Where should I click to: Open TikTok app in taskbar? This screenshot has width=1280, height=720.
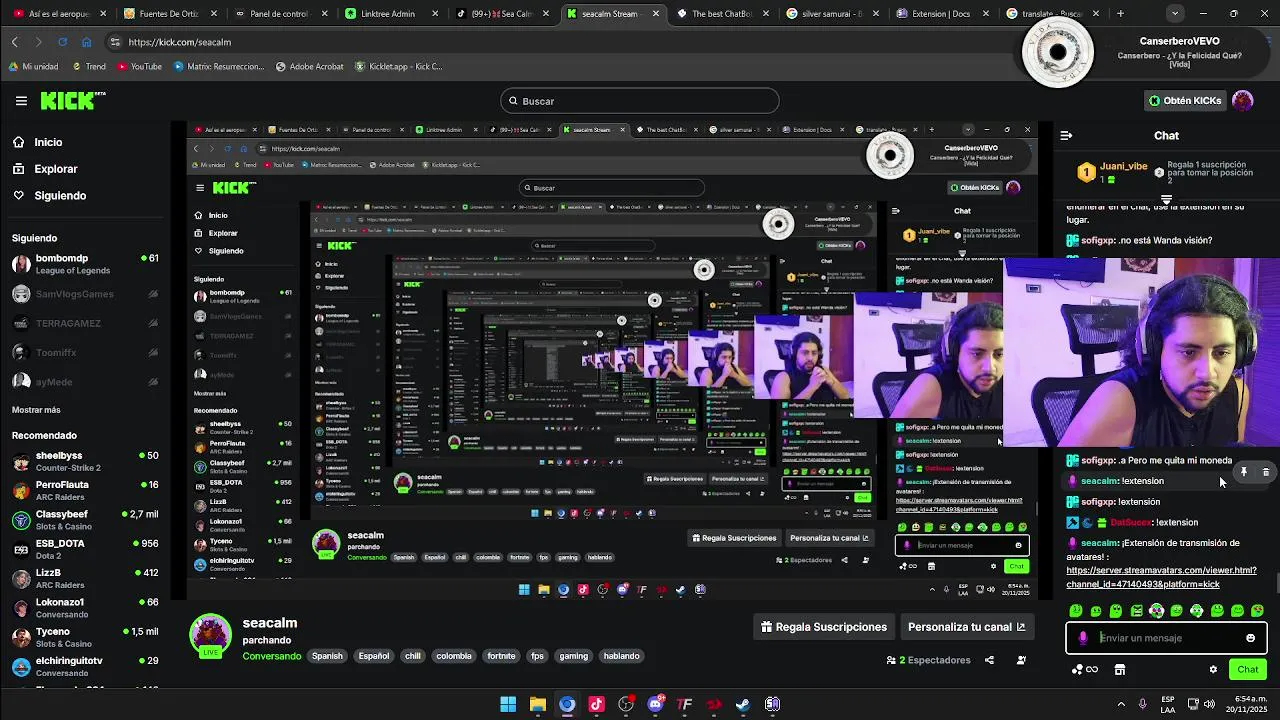(x=596, y=704)
